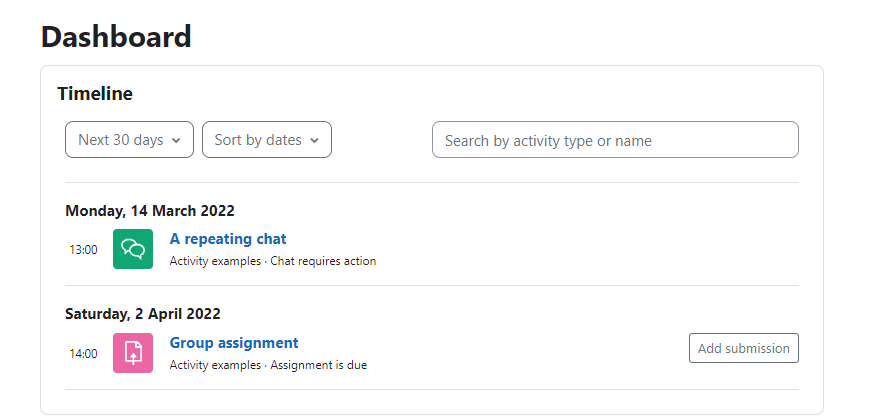Select the Dashboard page heading
Image resolution: width=879 pixels, height=420 pixels.
[x=116, y=37]
